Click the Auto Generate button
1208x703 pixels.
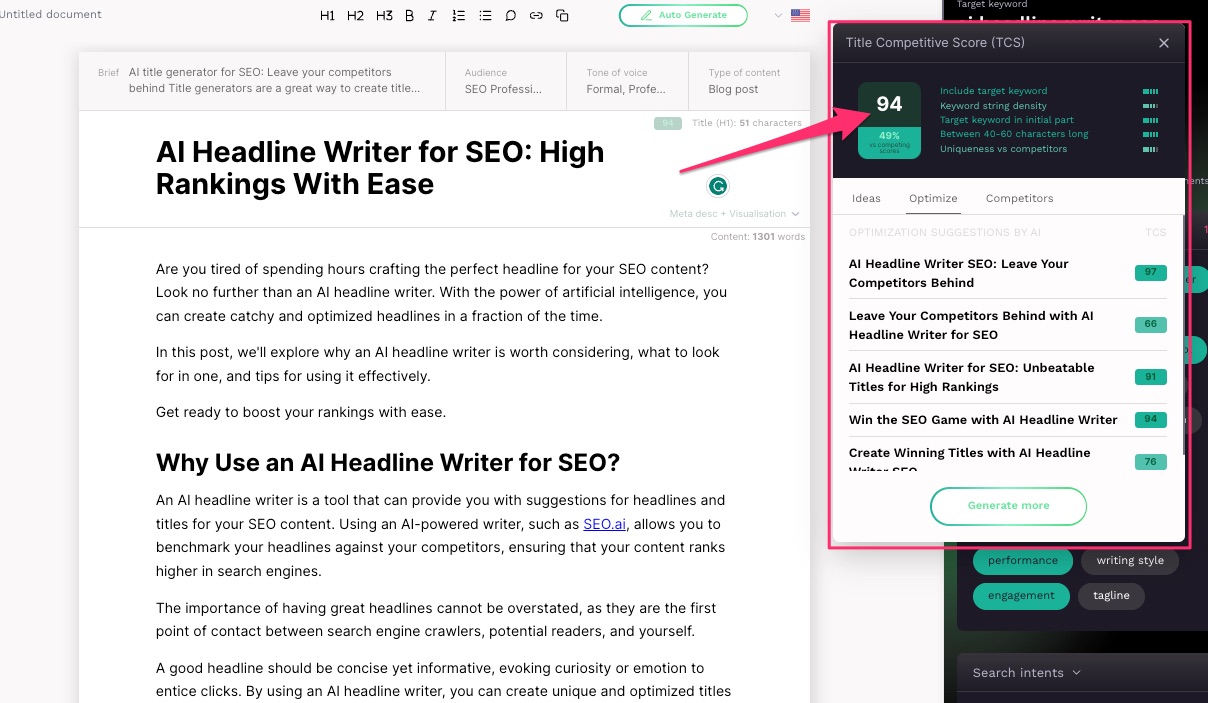(x=683, y=15)
